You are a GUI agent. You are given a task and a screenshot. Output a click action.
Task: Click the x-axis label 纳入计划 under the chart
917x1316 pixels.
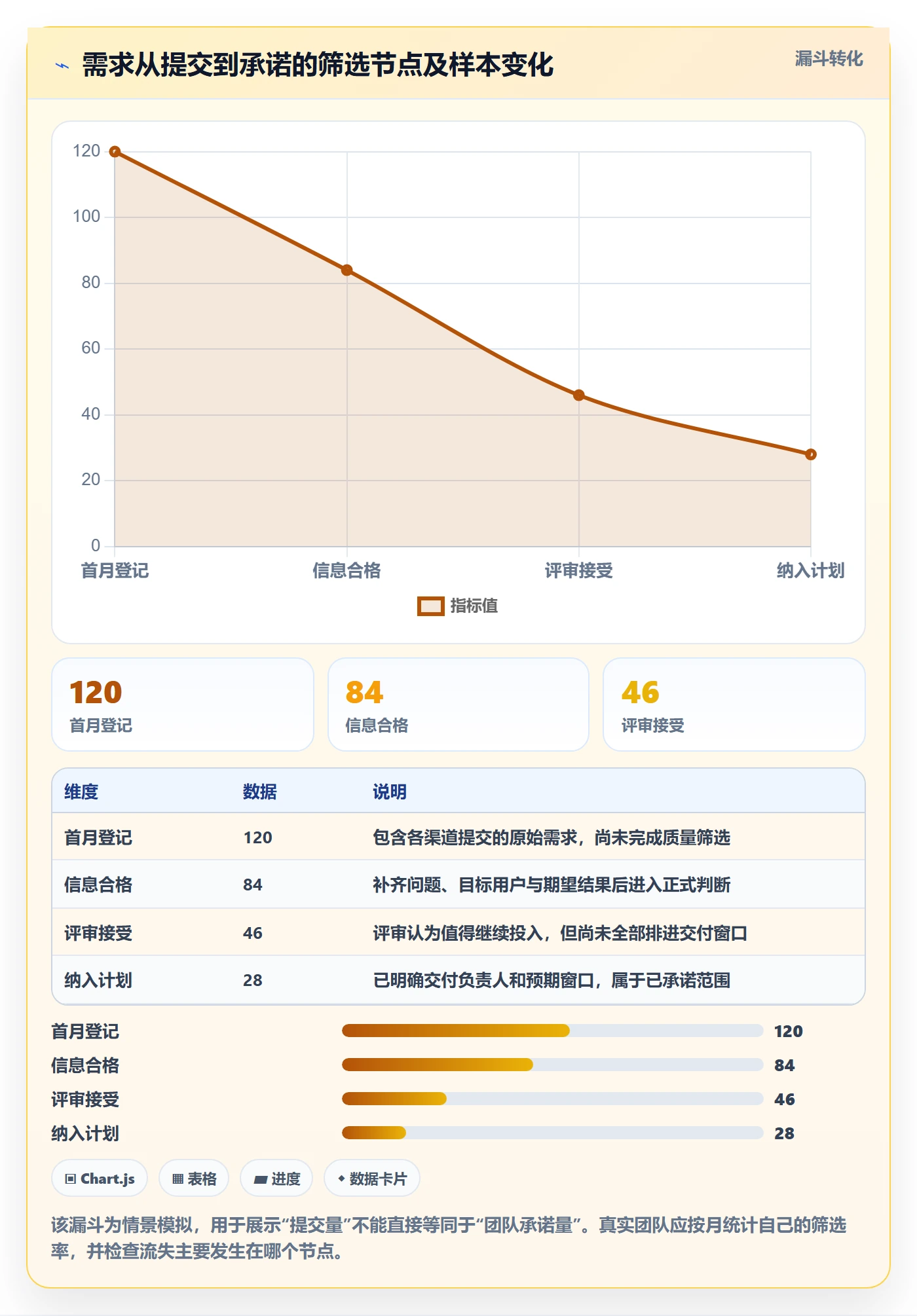pyautogui.click(x=811, y=571)
